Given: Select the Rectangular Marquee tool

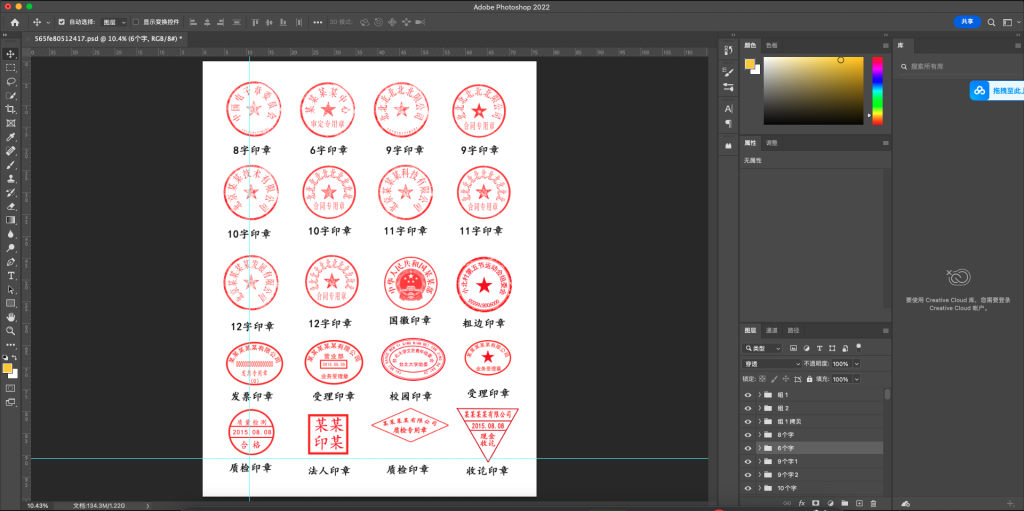Looking at the screenshot, I should 10,68.
